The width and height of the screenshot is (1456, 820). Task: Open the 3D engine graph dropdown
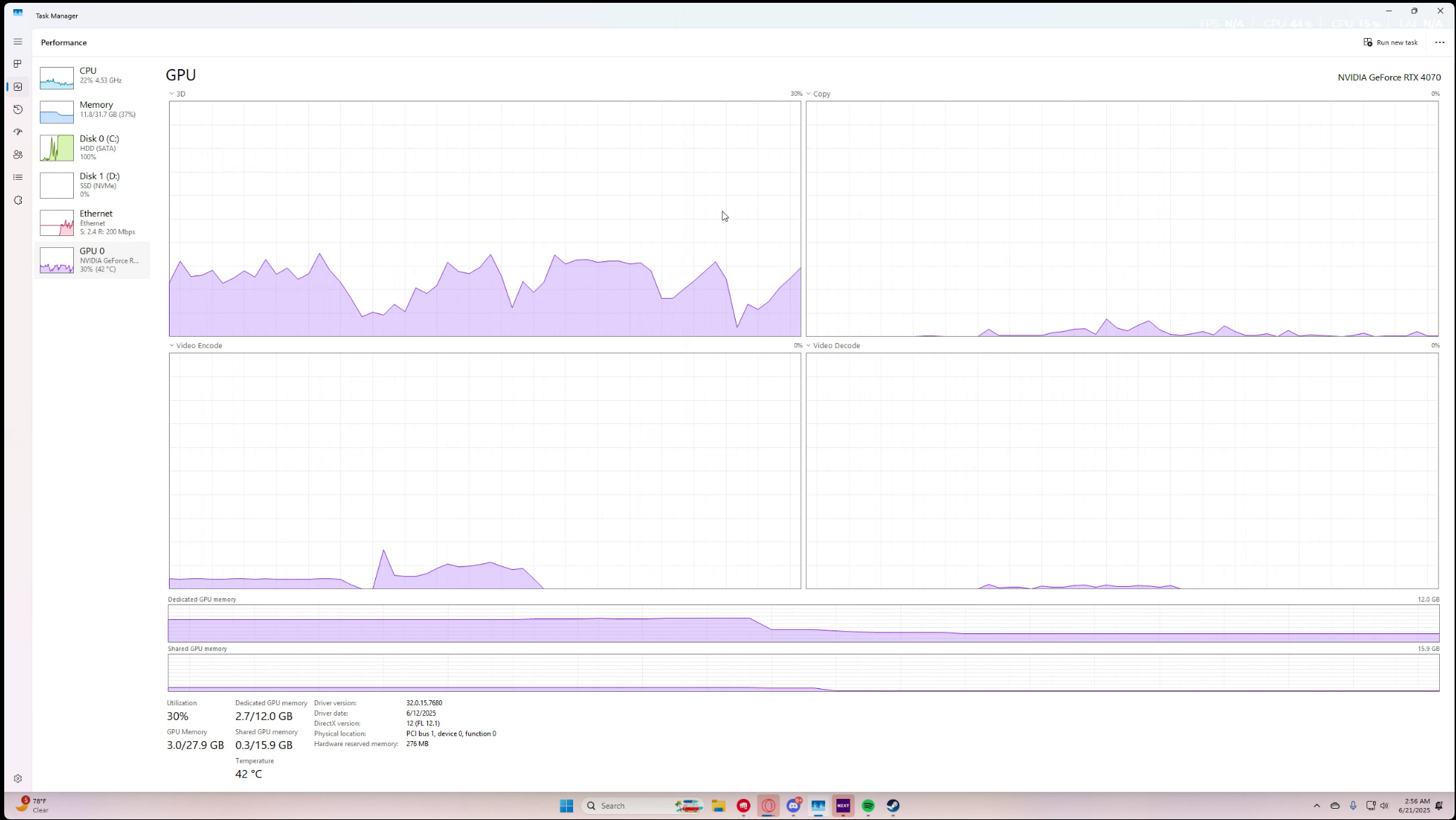point(177,94)
